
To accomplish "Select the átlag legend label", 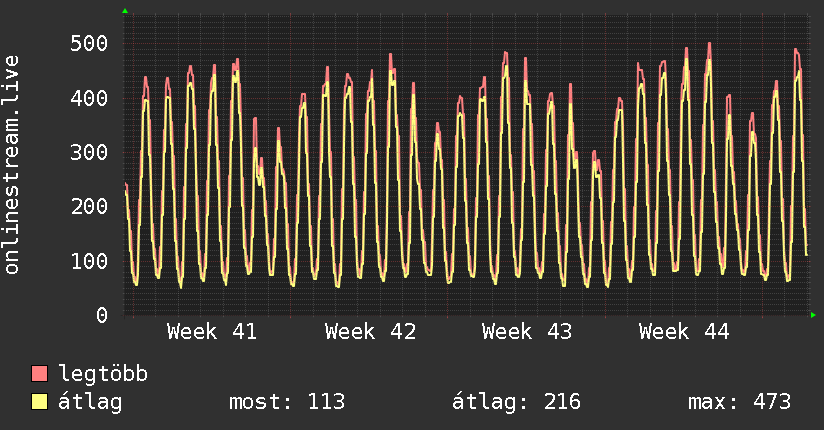I will tap(90, 402).
